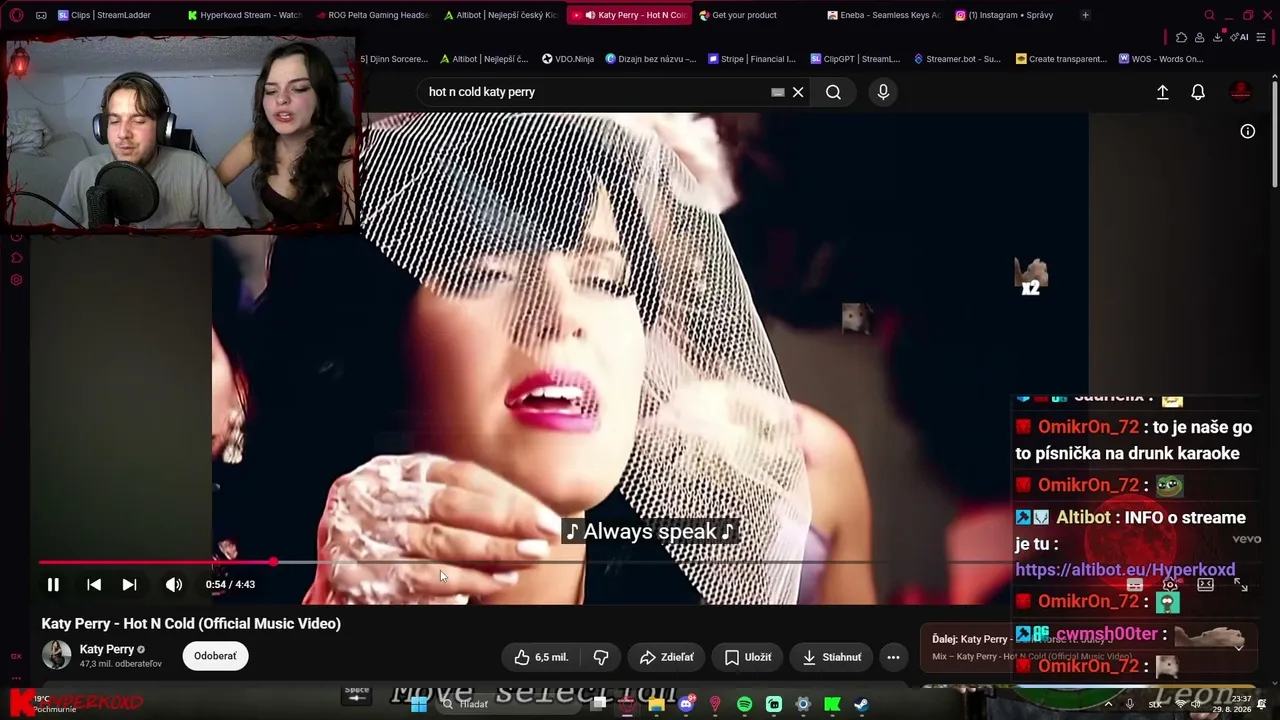Open the Djinn Sorcere... bookmark
Image resolution: width=1280 pixels, height=720 pixels.
pyautogui.click(x=394, y=59)
